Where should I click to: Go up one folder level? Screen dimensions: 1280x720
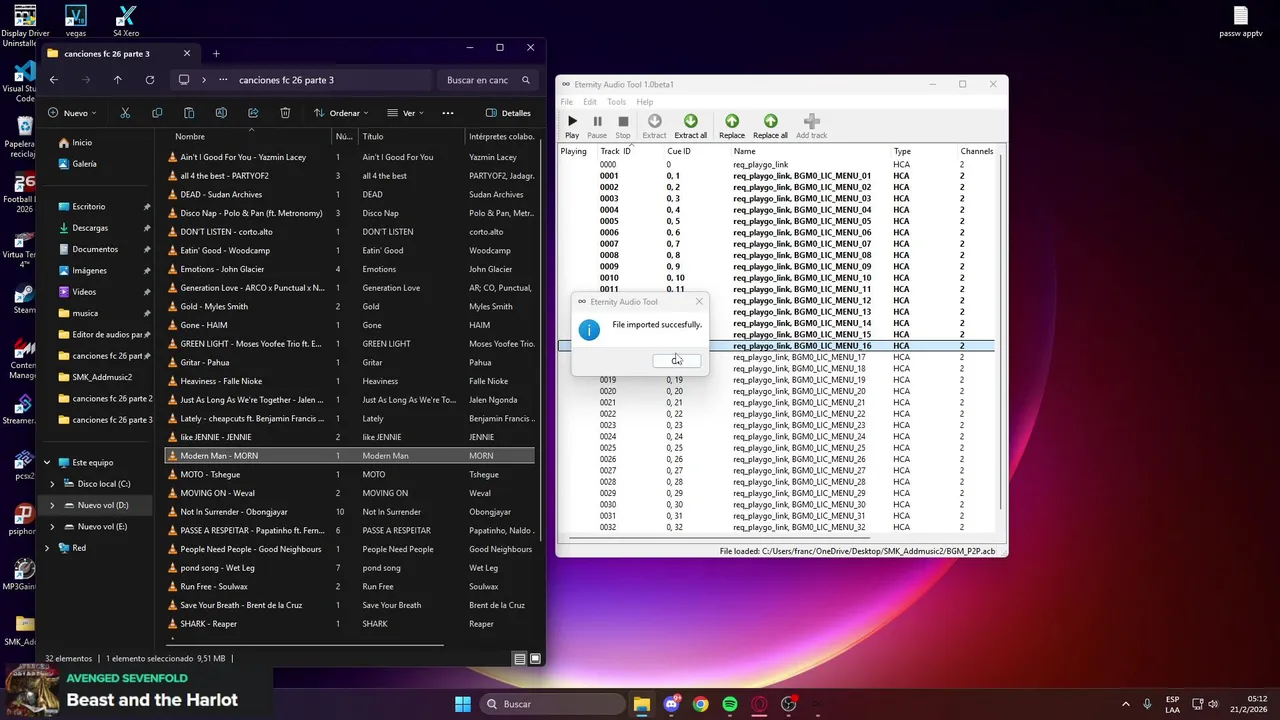click(118, 80)
